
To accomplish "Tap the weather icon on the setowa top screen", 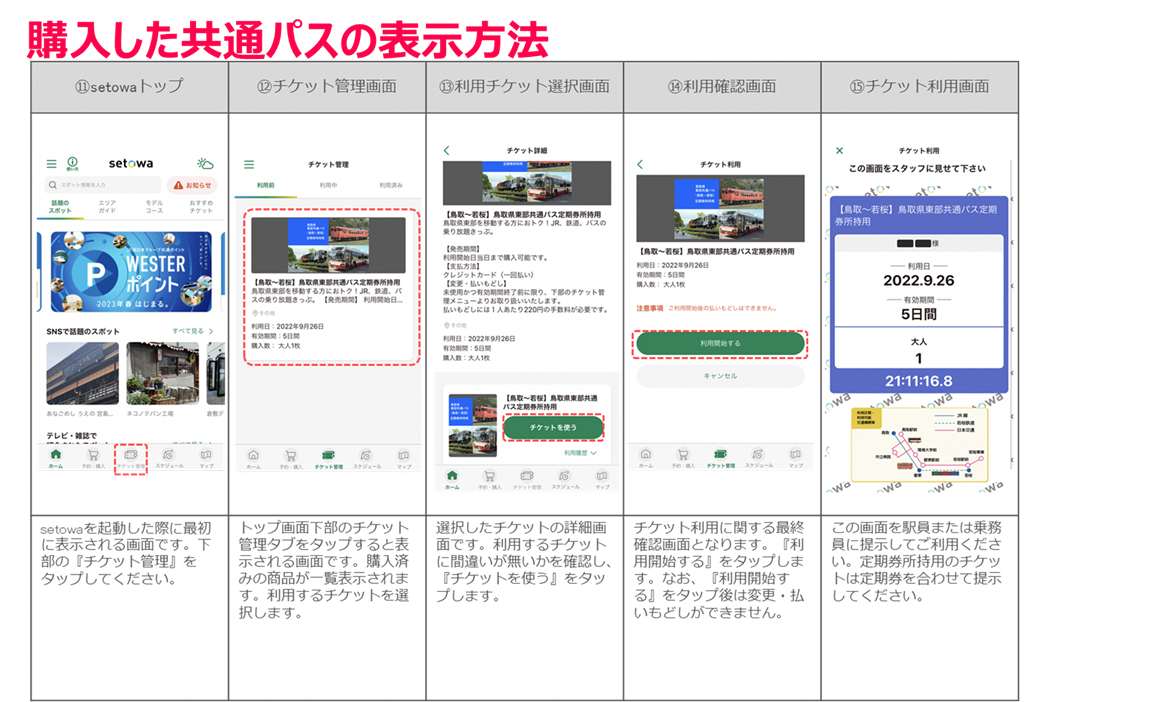I will point(205,163).
